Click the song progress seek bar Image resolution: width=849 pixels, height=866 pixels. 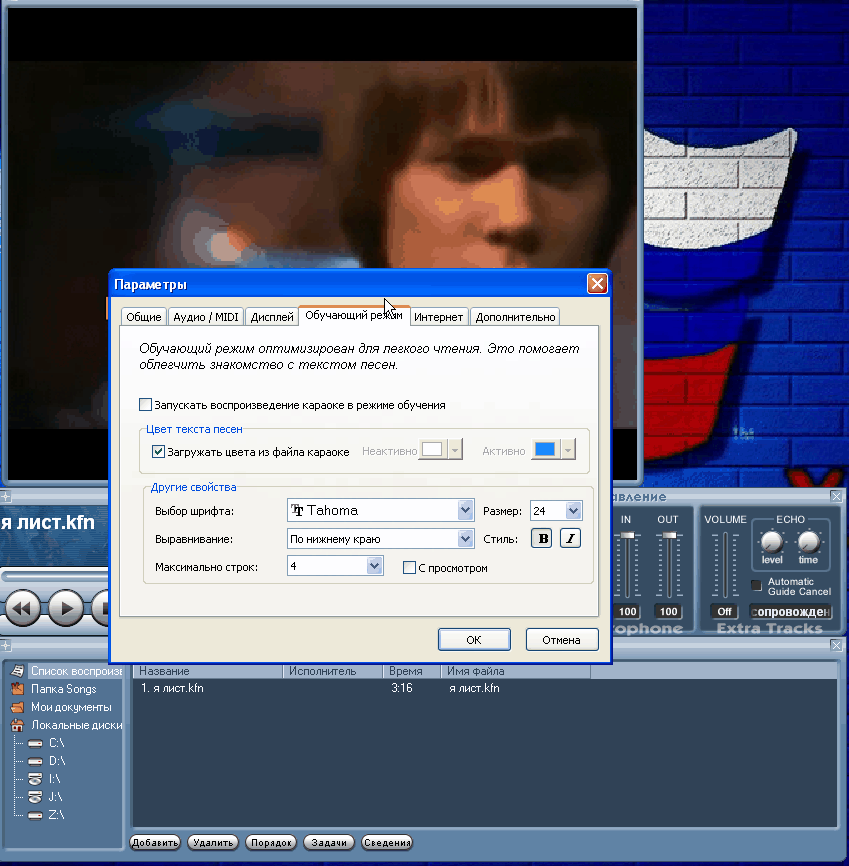[55, 576]
